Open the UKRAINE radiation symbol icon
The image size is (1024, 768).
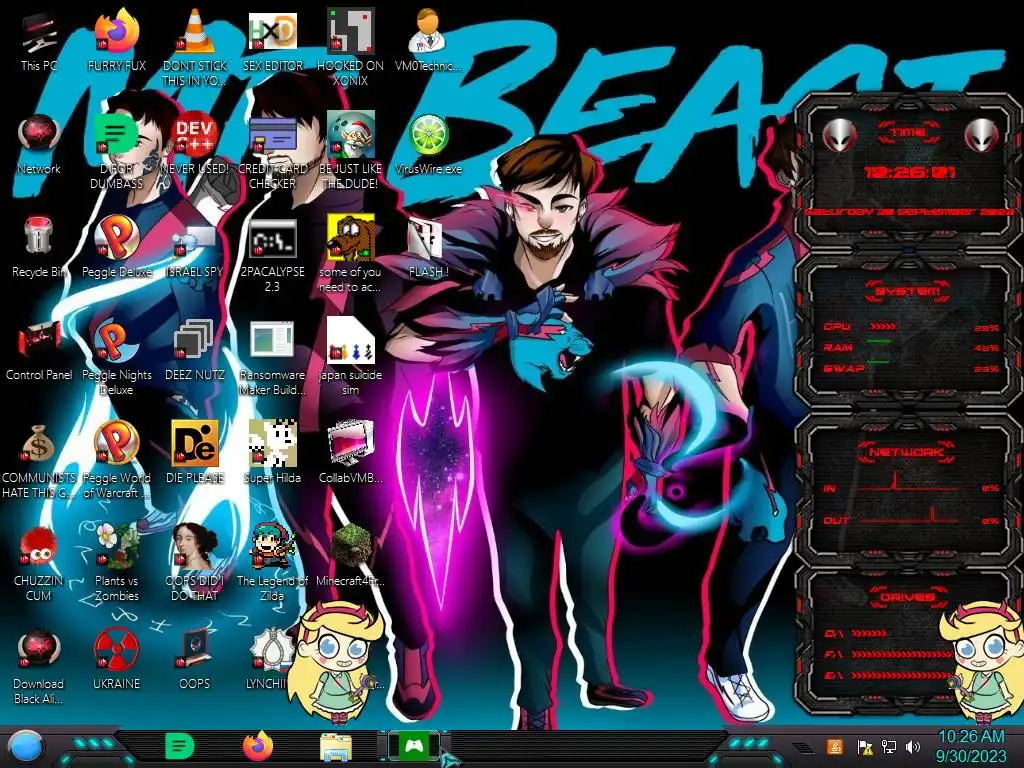(x=116, y=660)
